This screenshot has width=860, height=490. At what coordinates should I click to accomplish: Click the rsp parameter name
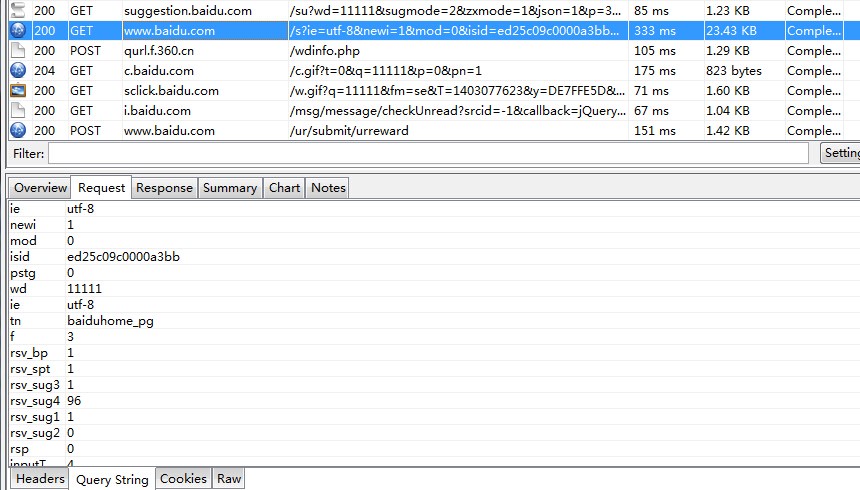(x=19, y=449)
